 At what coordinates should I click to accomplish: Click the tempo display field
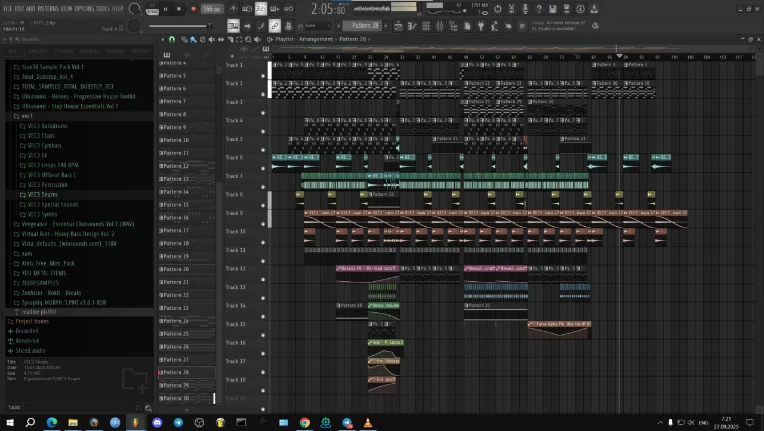click(211, 8)
